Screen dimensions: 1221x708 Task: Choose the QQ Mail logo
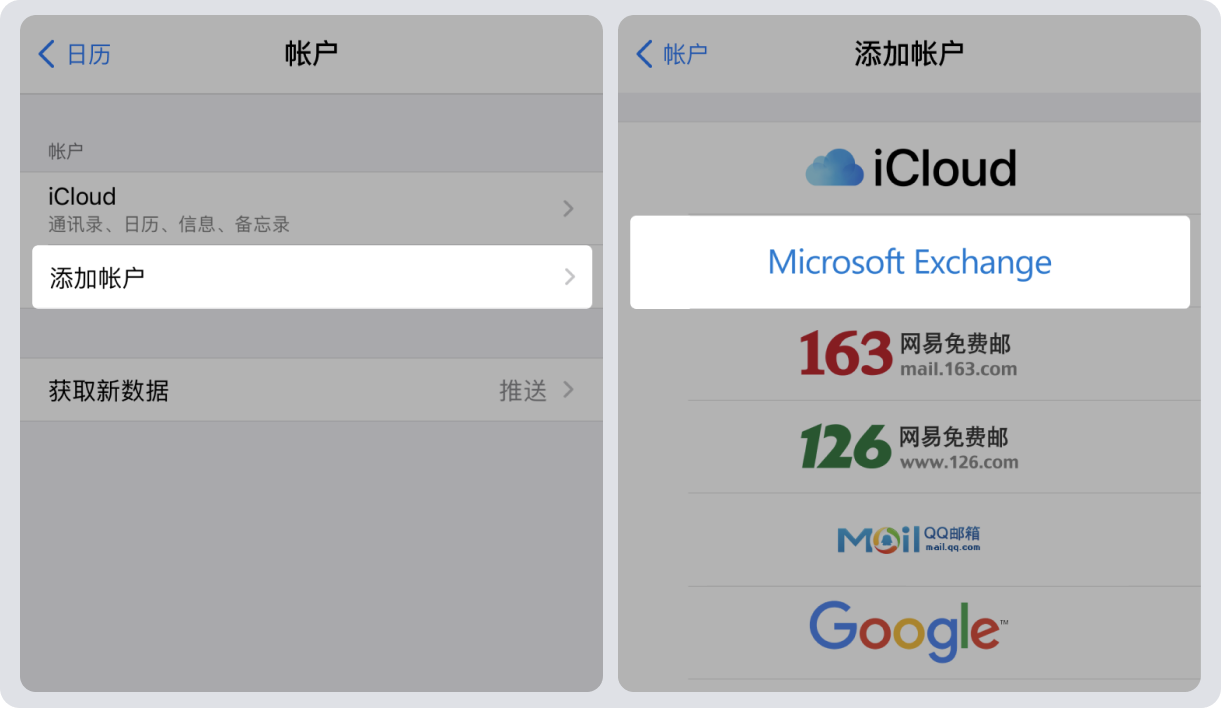point(909,540)
